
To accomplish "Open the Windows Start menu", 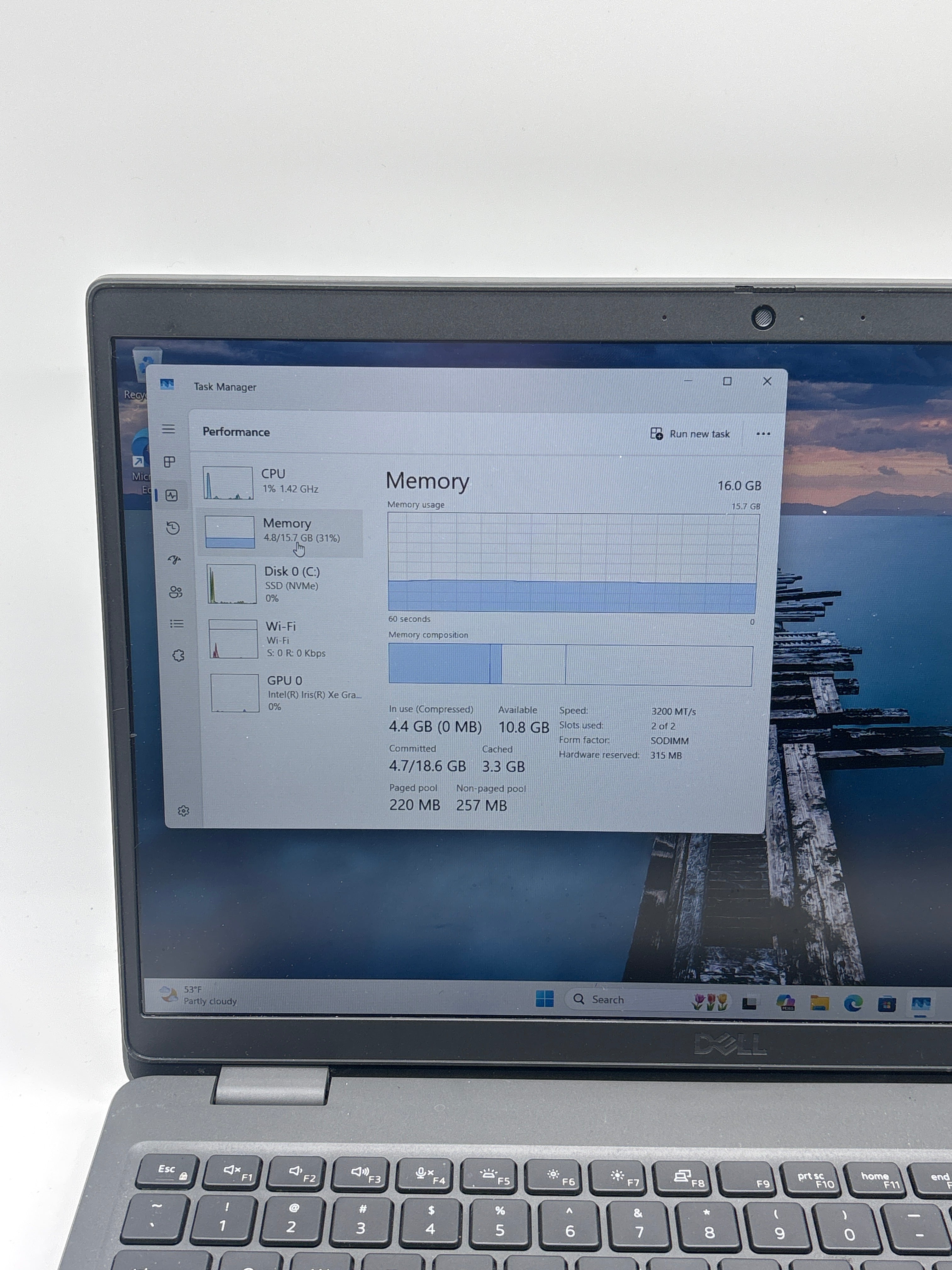I will [x=545, y=999].
